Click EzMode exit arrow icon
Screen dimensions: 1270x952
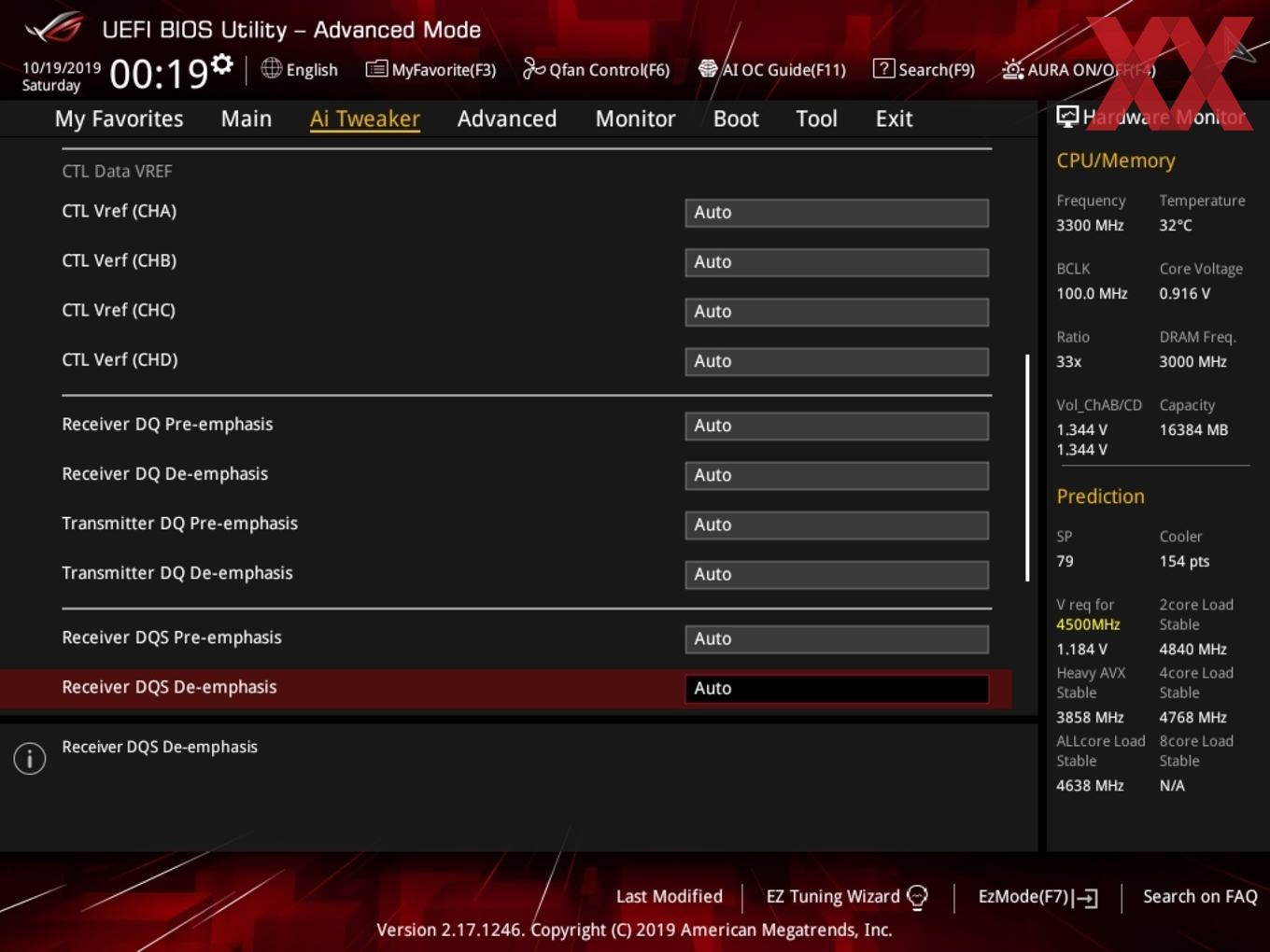coord(1085,898)
